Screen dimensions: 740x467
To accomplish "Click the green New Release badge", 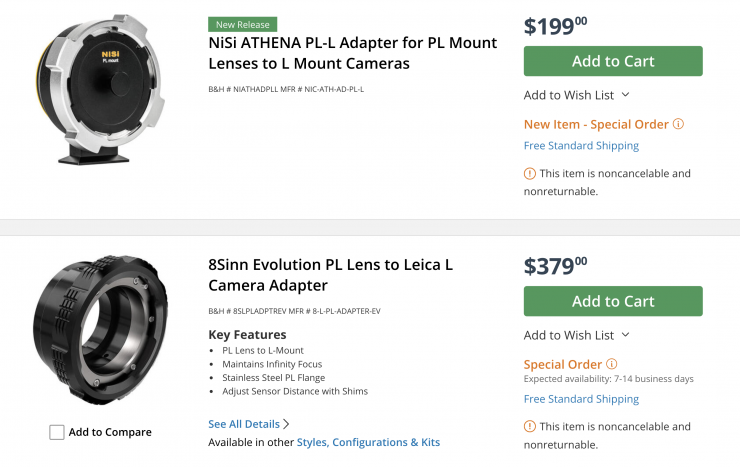I will [x=243, y=24].
